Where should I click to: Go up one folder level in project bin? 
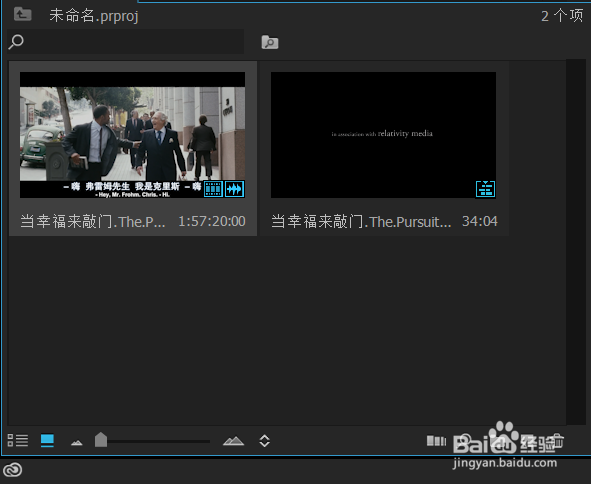click(x=22, y=14)
